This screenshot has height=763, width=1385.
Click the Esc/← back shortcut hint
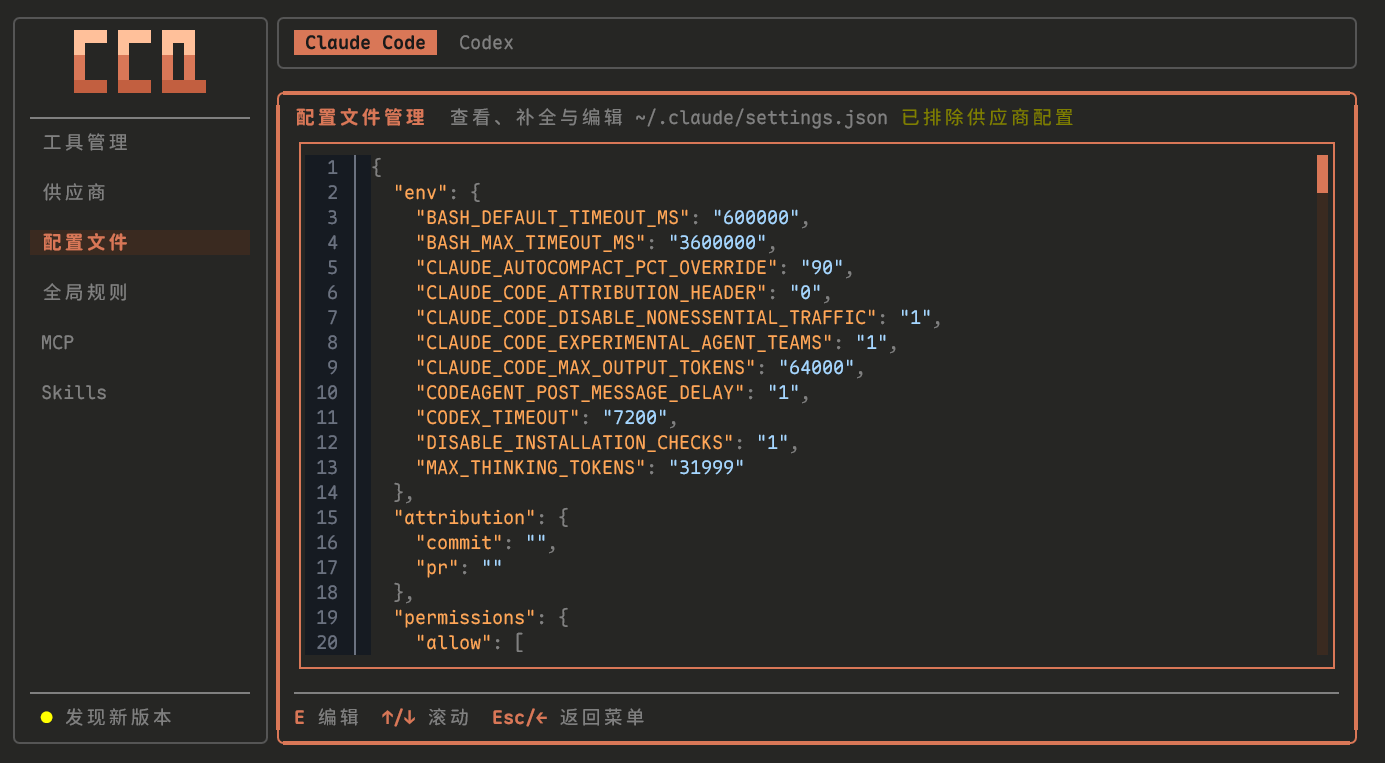click(520, 717)
